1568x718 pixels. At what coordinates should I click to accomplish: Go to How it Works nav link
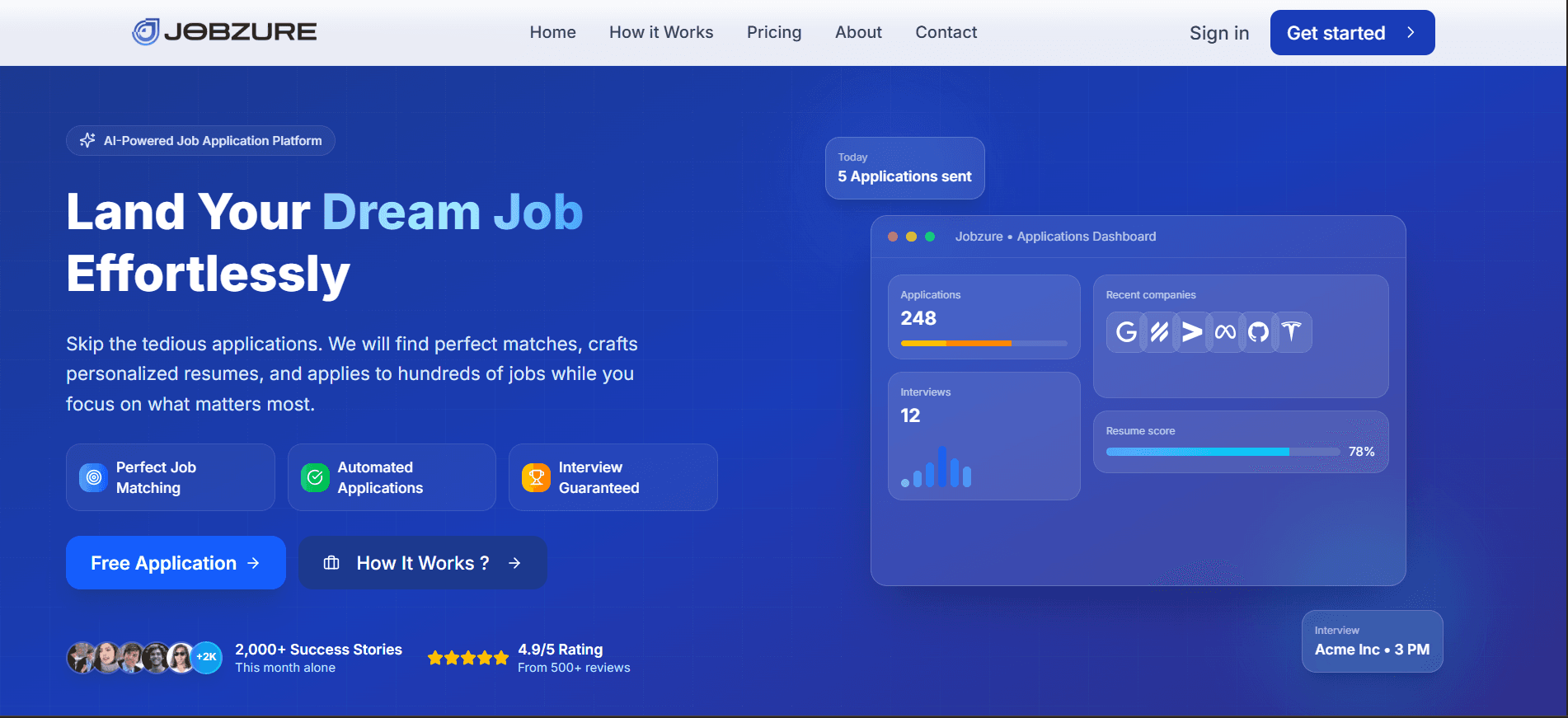pyautogui.click(x=661, y=32)
